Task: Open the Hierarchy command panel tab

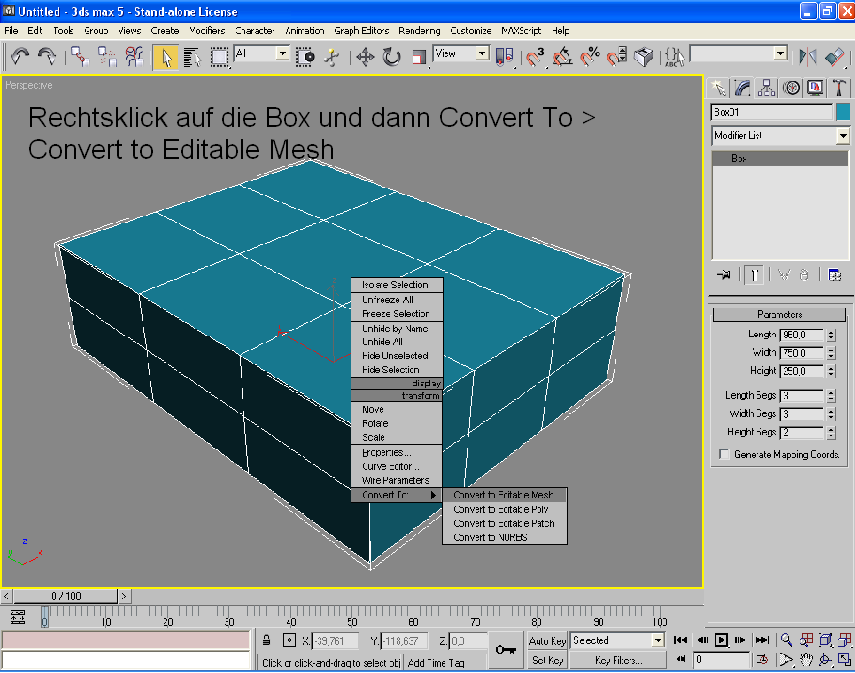Action: pyautogui.click(x=766, y=88)
